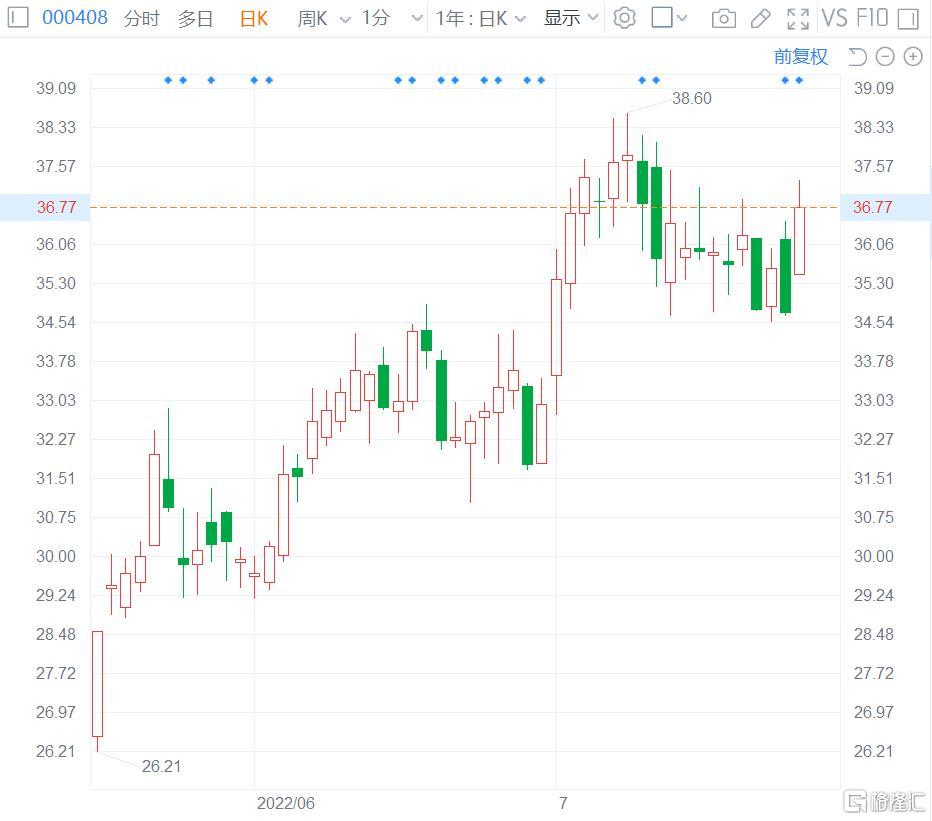Click the 2022/06 date axis label
The image size is (932, 821).
pos(285,803)
